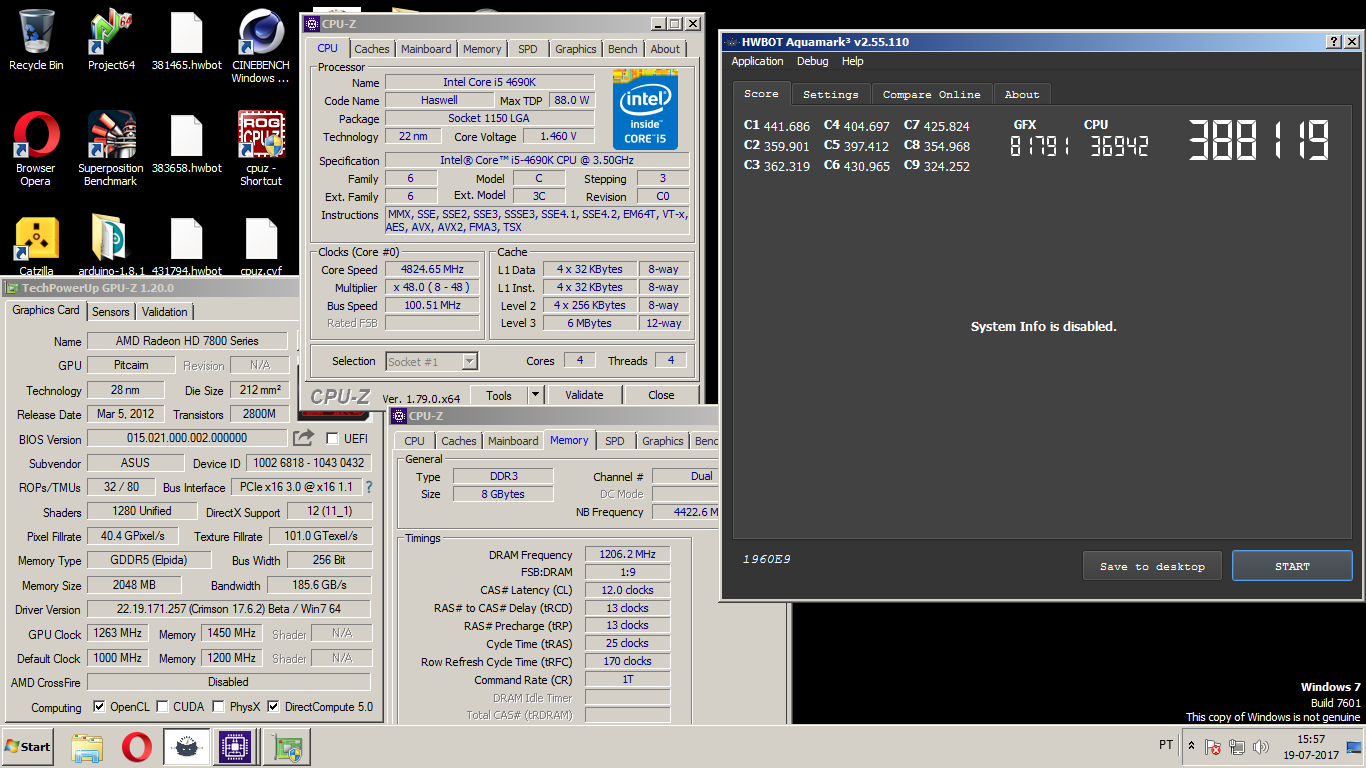Switch to the Caches tab in CPU-Z
The width and height of the screenshot is (1366, 768).
[x=372, y=49]
